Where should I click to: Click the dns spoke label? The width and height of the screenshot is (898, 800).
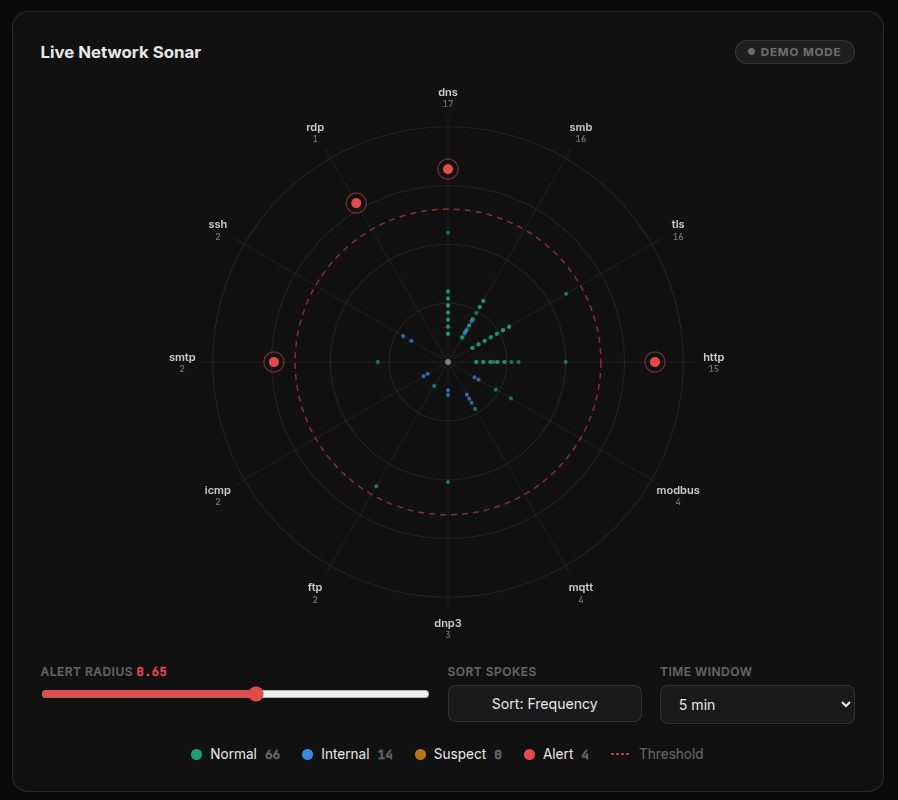coord(448,92)
